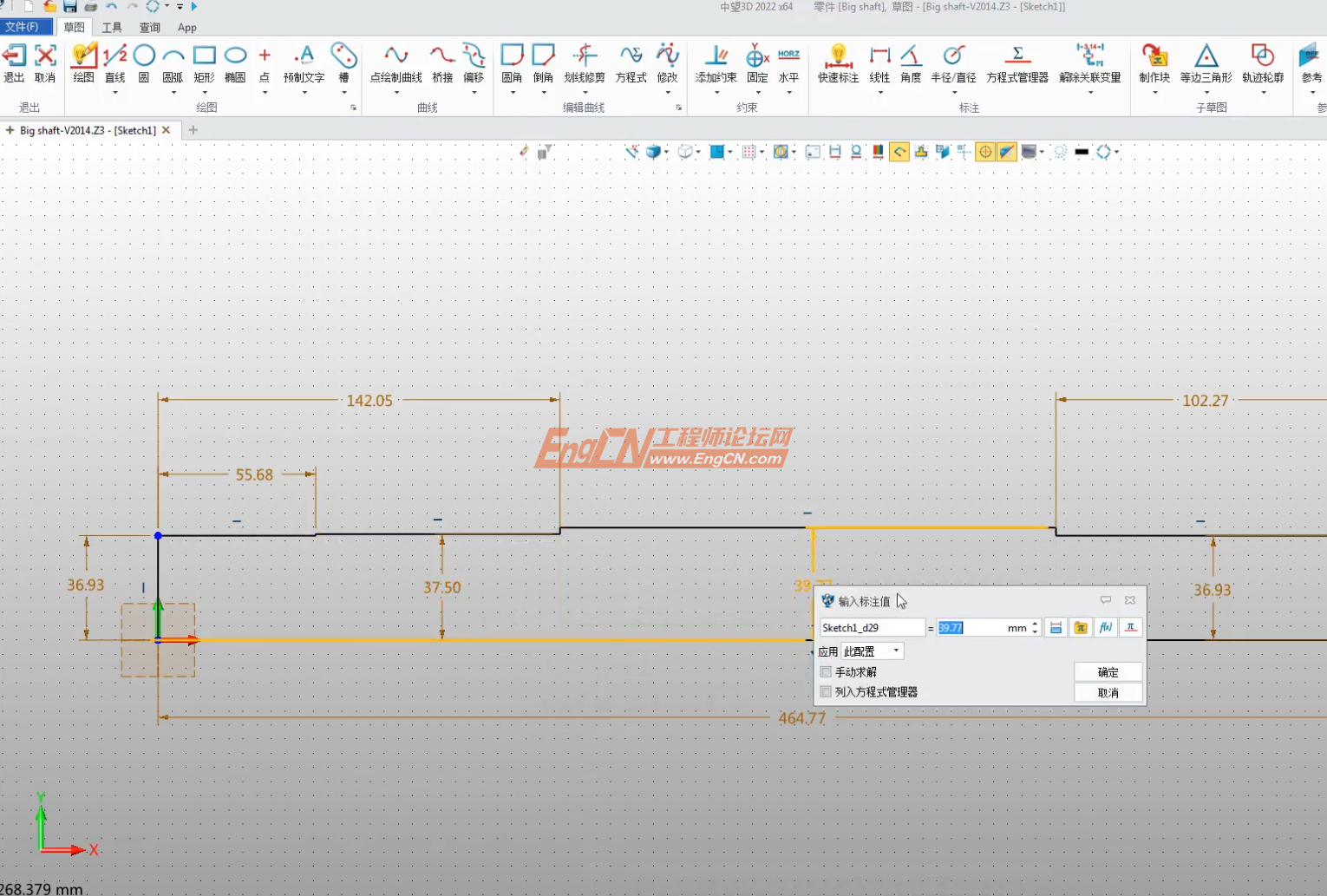Check the 列入方程式管理器 option

coord(825,691)
